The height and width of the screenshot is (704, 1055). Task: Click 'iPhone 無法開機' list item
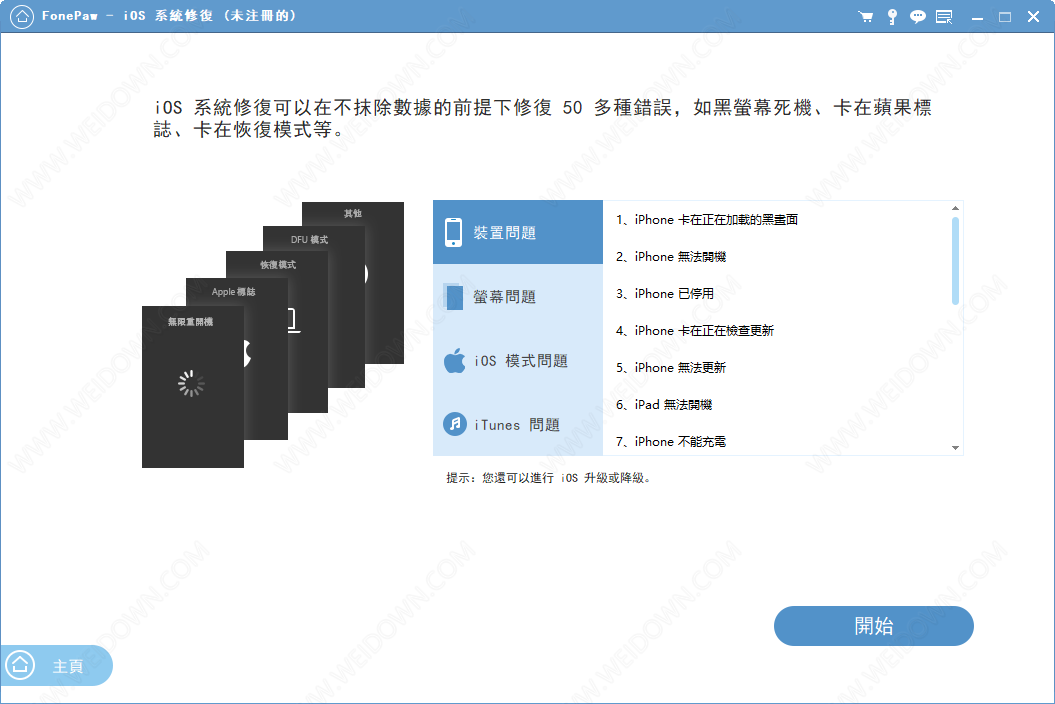671,256
